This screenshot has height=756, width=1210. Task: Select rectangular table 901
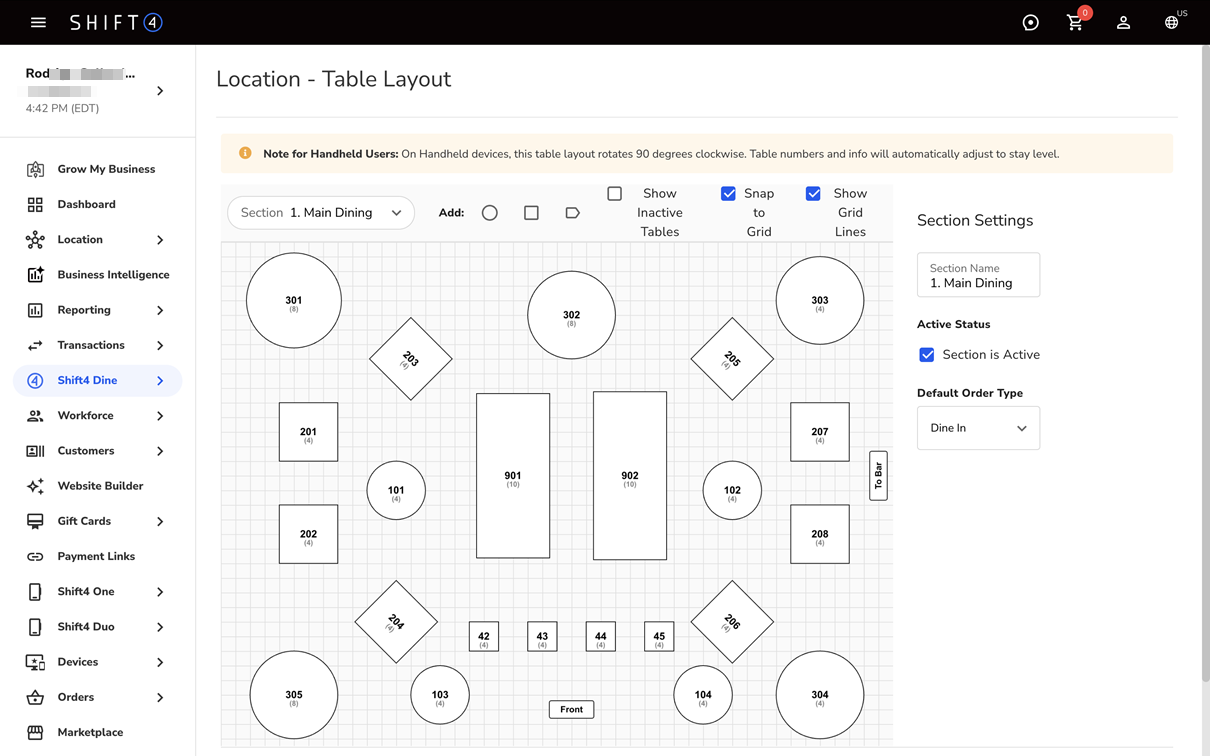click(x=513, y=476)
